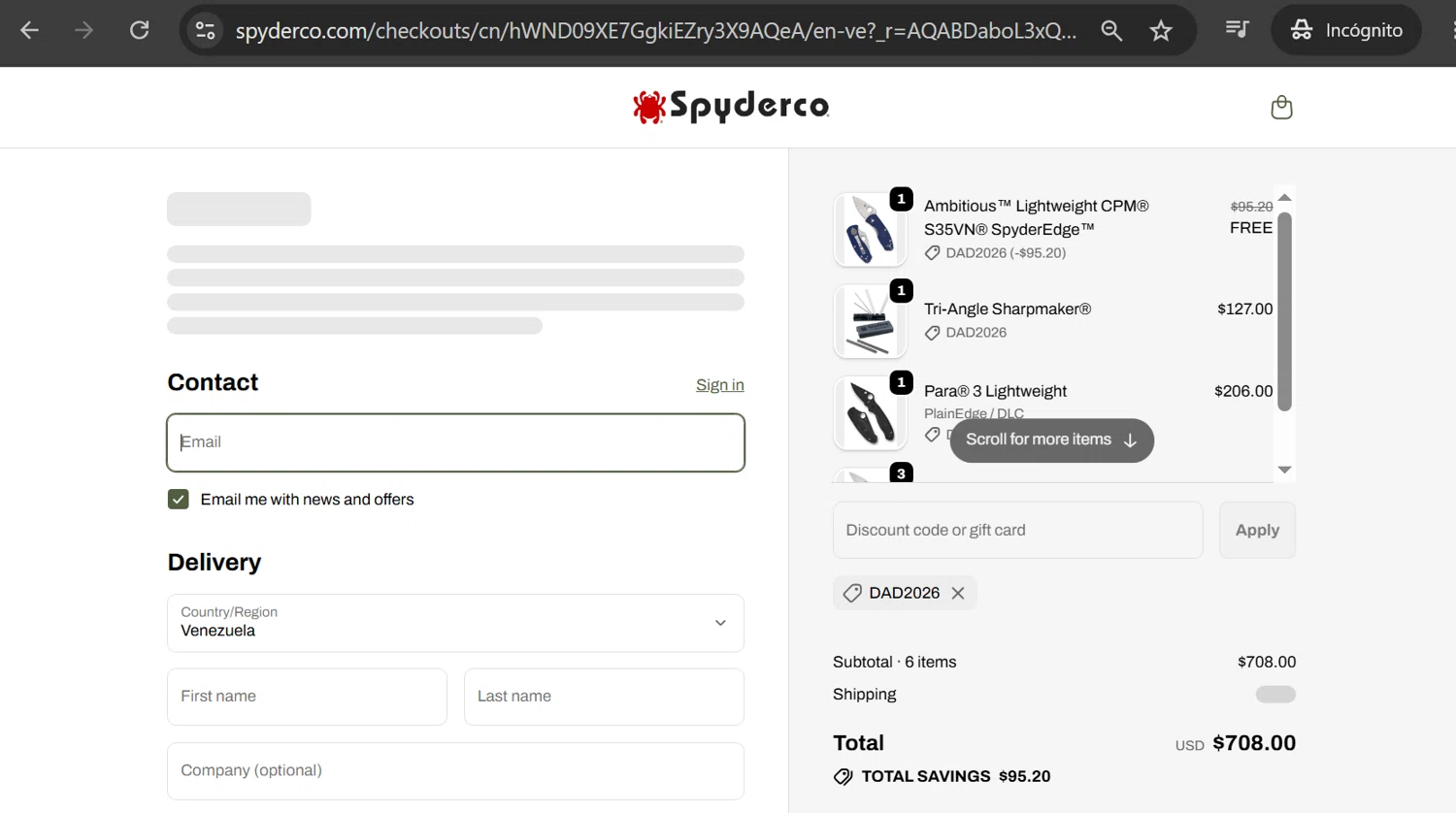The width and height of the screenshot is (1456, 813).
Task: Click the First name field
Action: coord(307,697)
